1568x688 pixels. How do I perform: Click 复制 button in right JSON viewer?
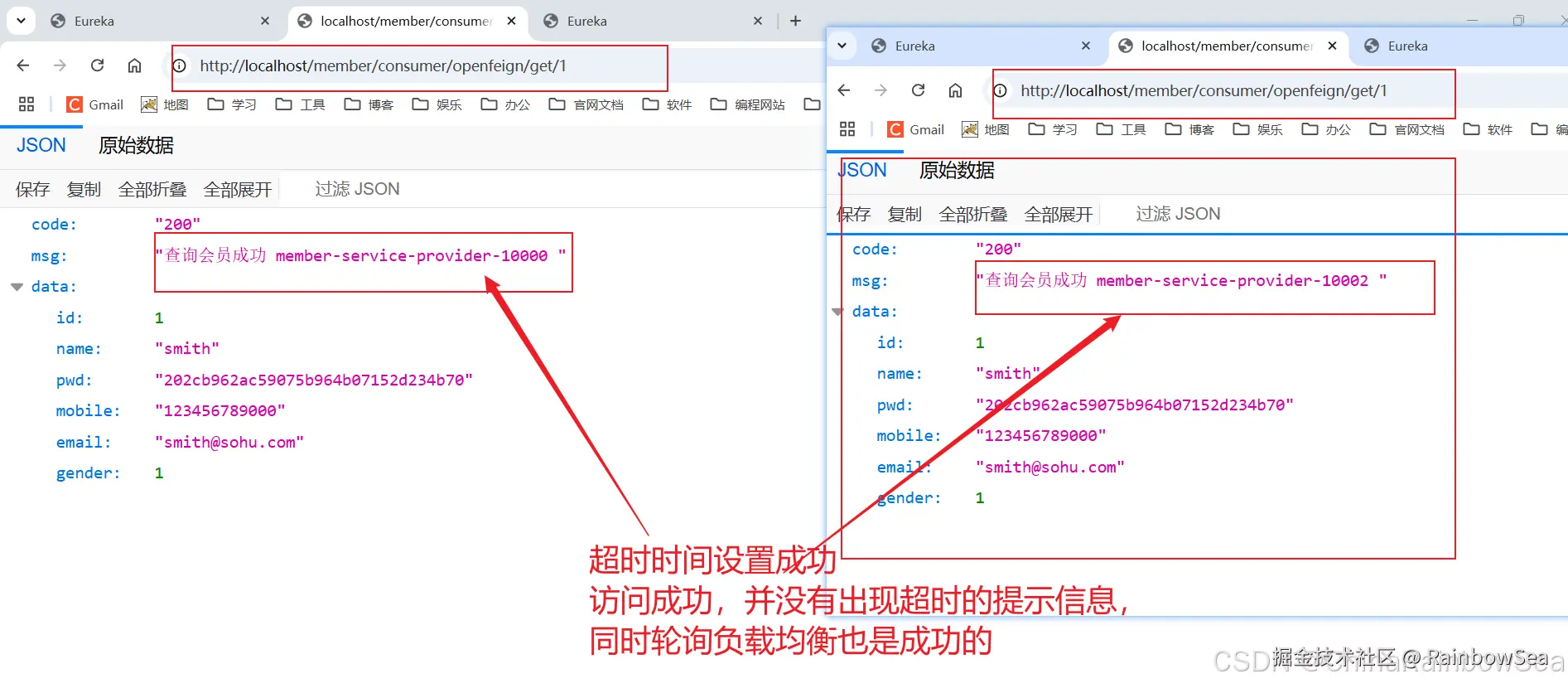point(905,214)
